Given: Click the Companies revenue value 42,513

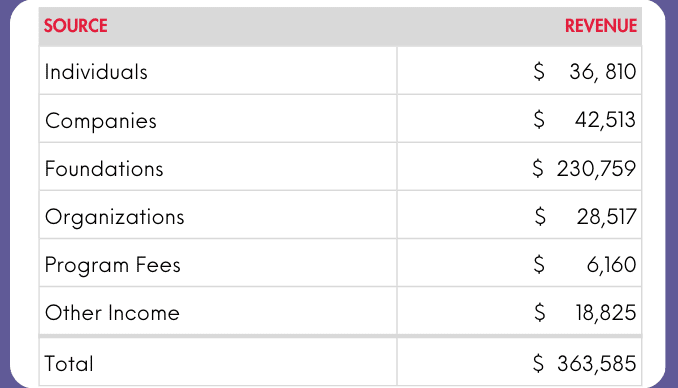Looking at the screenshot, I should [605, 120].
